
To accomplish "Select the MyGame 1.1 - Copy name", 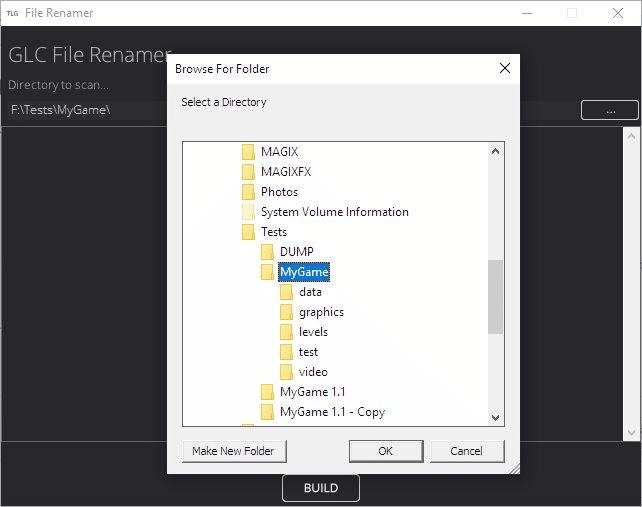I will (x=332, y=412).
